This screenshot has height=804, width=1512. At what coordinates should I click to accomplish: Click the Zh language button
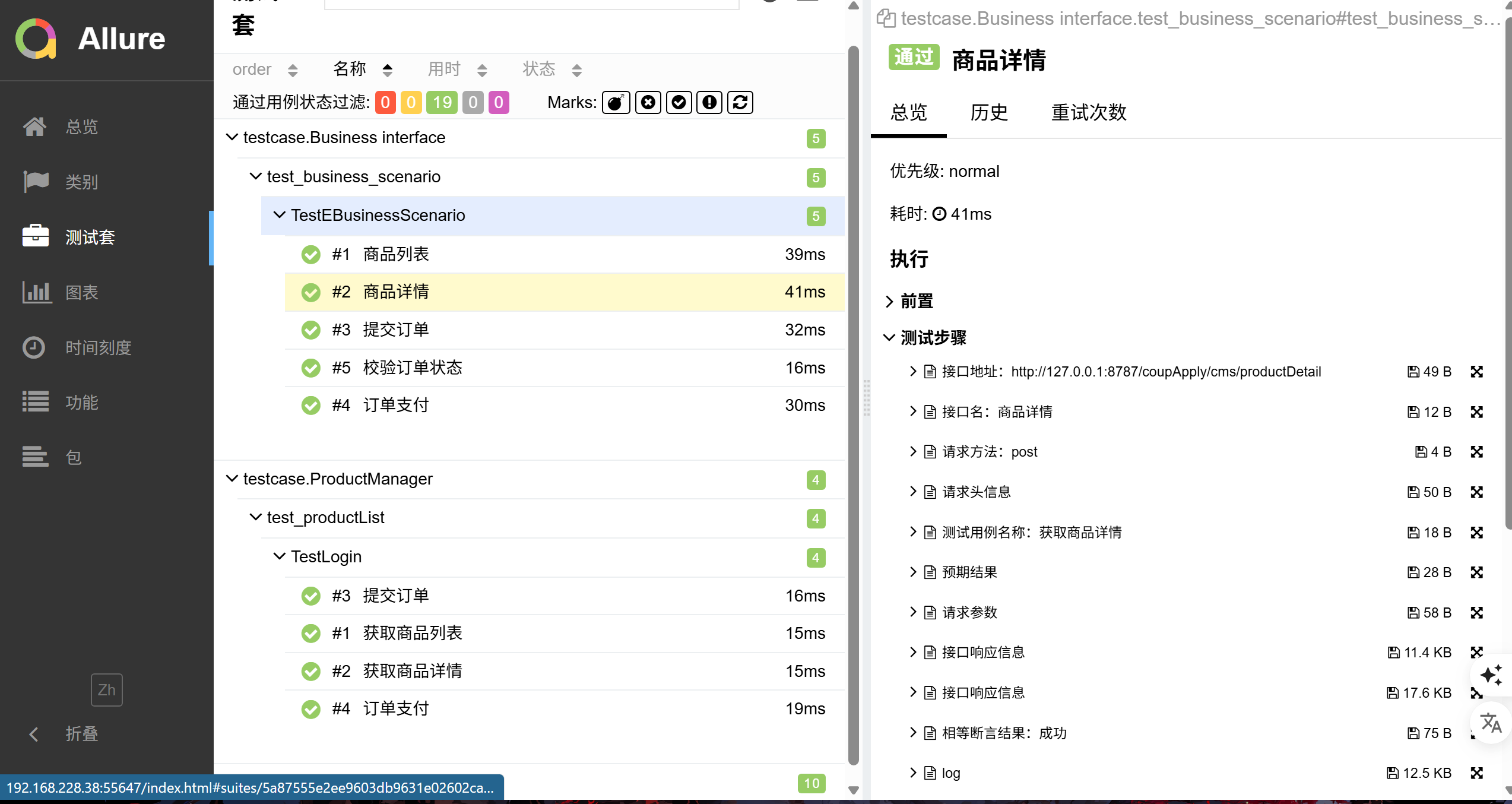(x=107, y=689)
